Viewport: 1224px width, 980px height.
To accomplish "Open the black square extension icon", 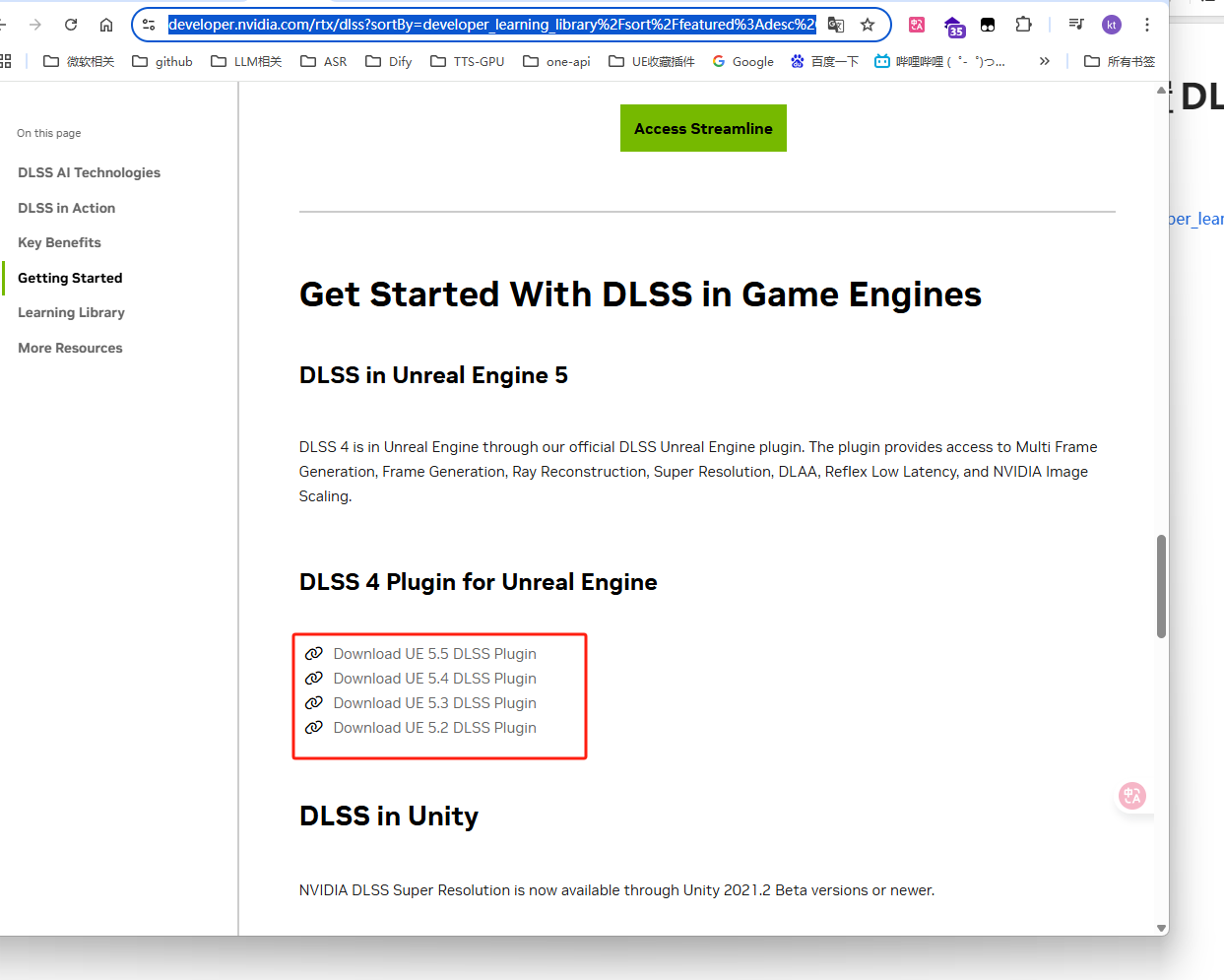I will click(988, 25).
